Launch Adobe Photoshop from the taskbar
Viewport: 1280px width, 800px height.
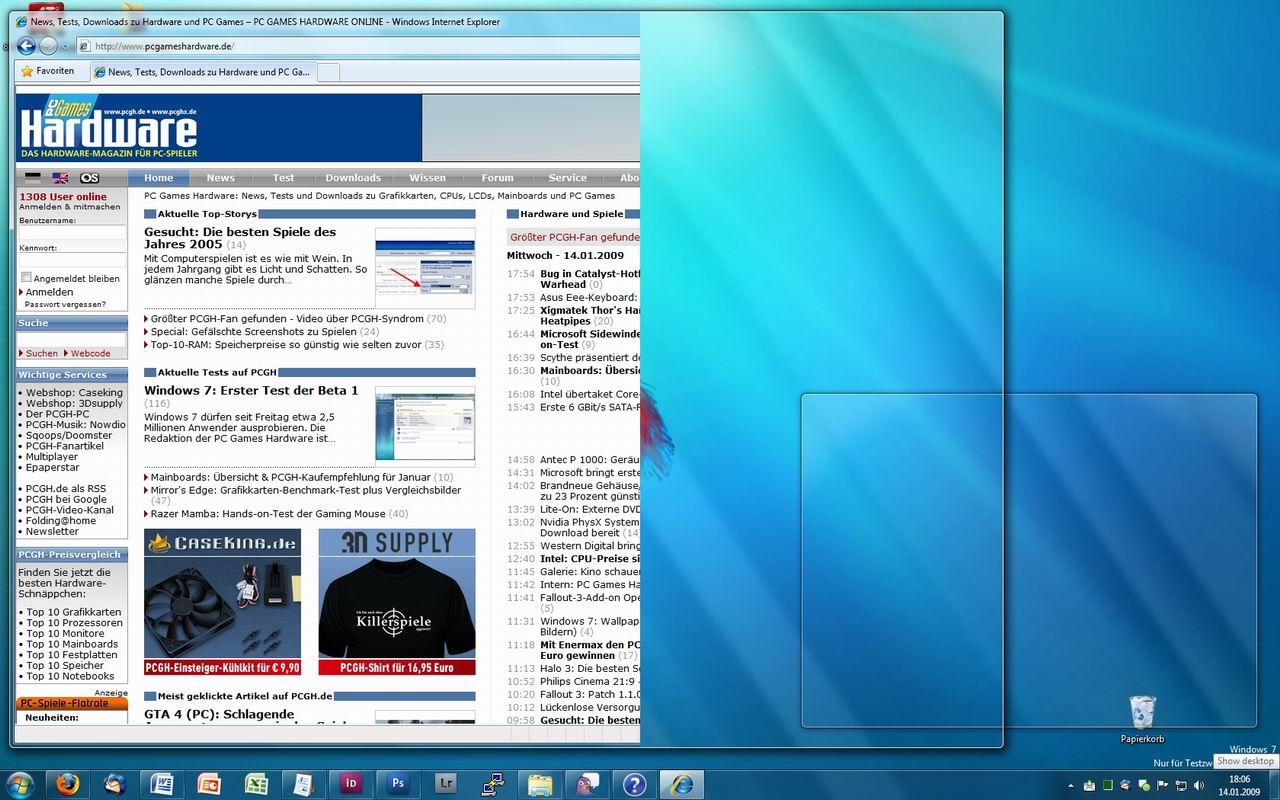[x=398, y=784]
